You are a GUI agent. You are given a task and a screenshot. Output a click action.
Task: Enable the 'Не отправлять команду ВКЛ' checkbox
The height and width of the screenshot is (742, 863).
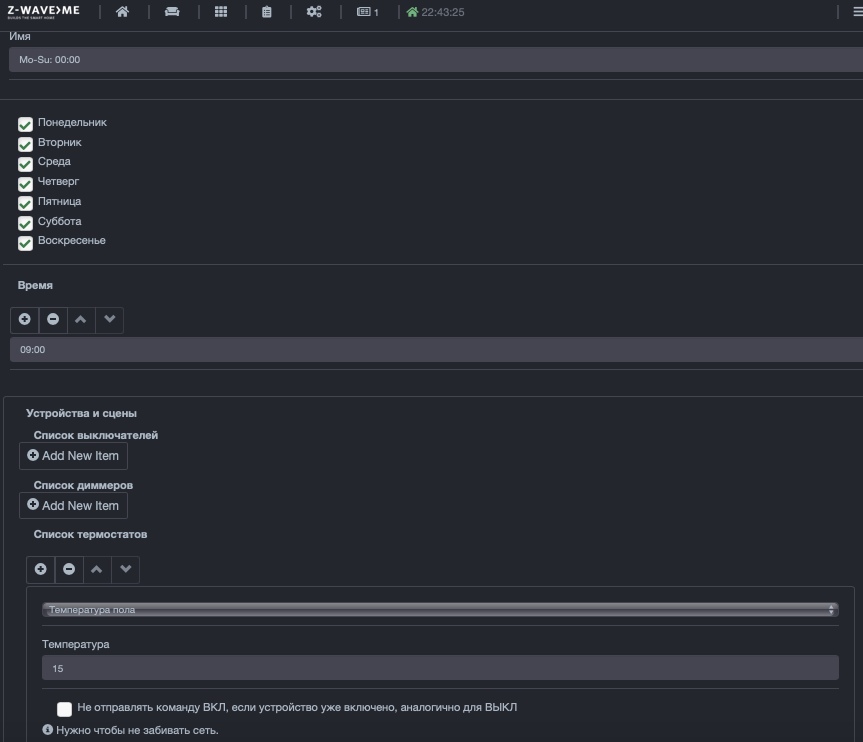coord(64,709)
